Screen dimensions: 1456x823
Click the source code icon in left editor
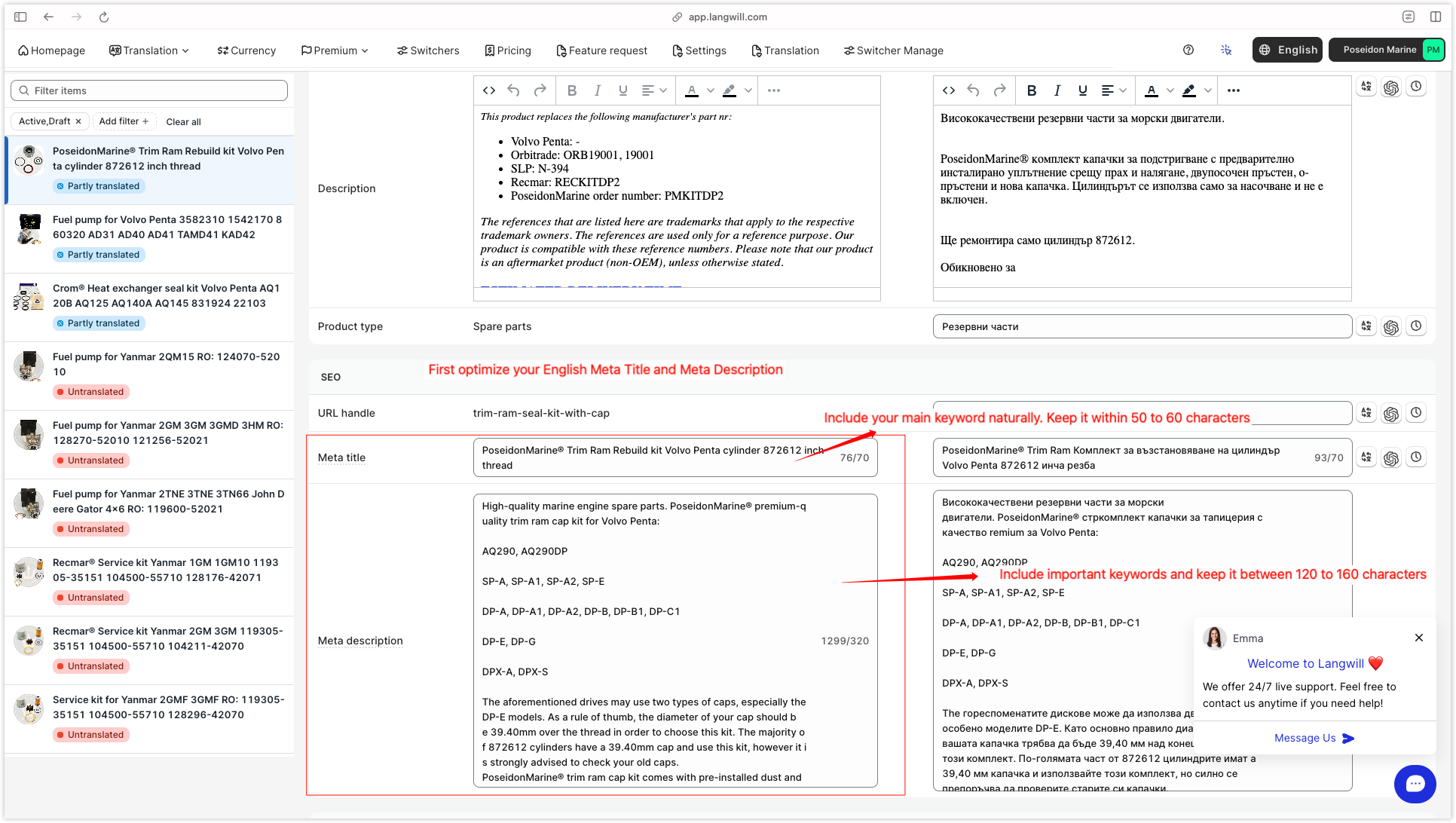click(489, 90)
